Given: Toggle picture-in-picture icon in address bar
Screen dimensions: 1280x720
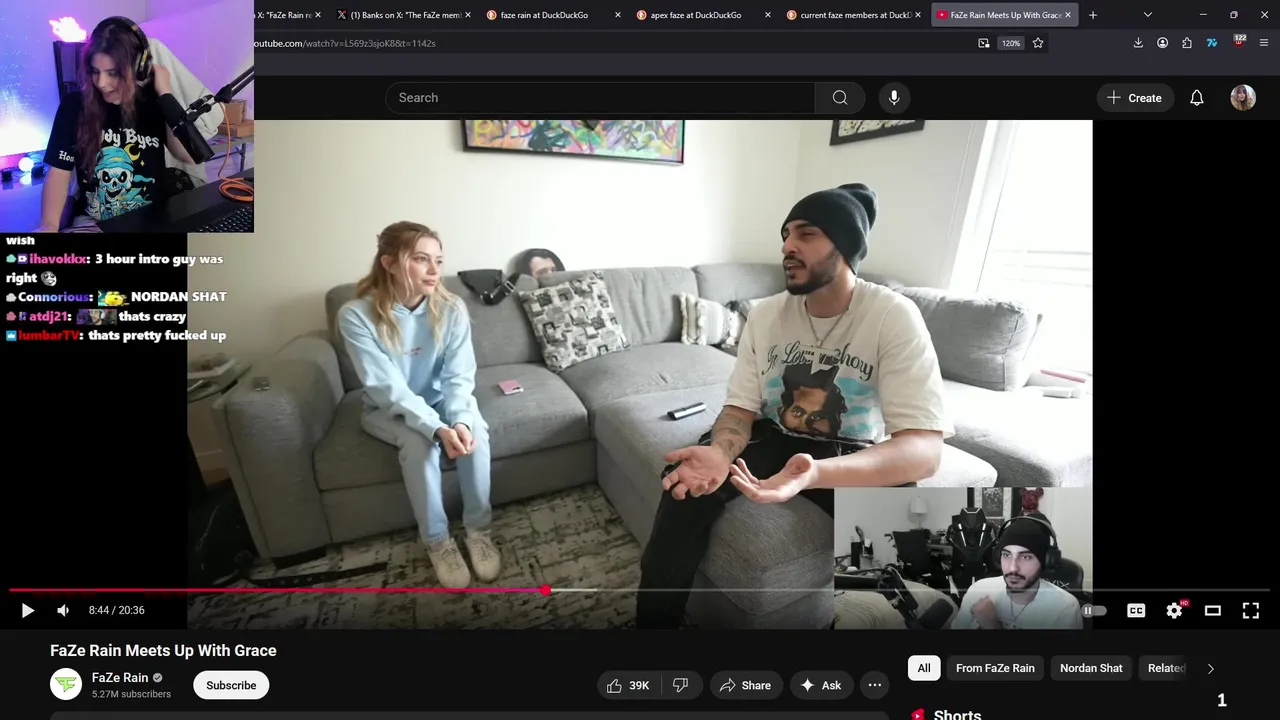Looking at the screenshot, I should pyautogui.click(x=984, y=43).
